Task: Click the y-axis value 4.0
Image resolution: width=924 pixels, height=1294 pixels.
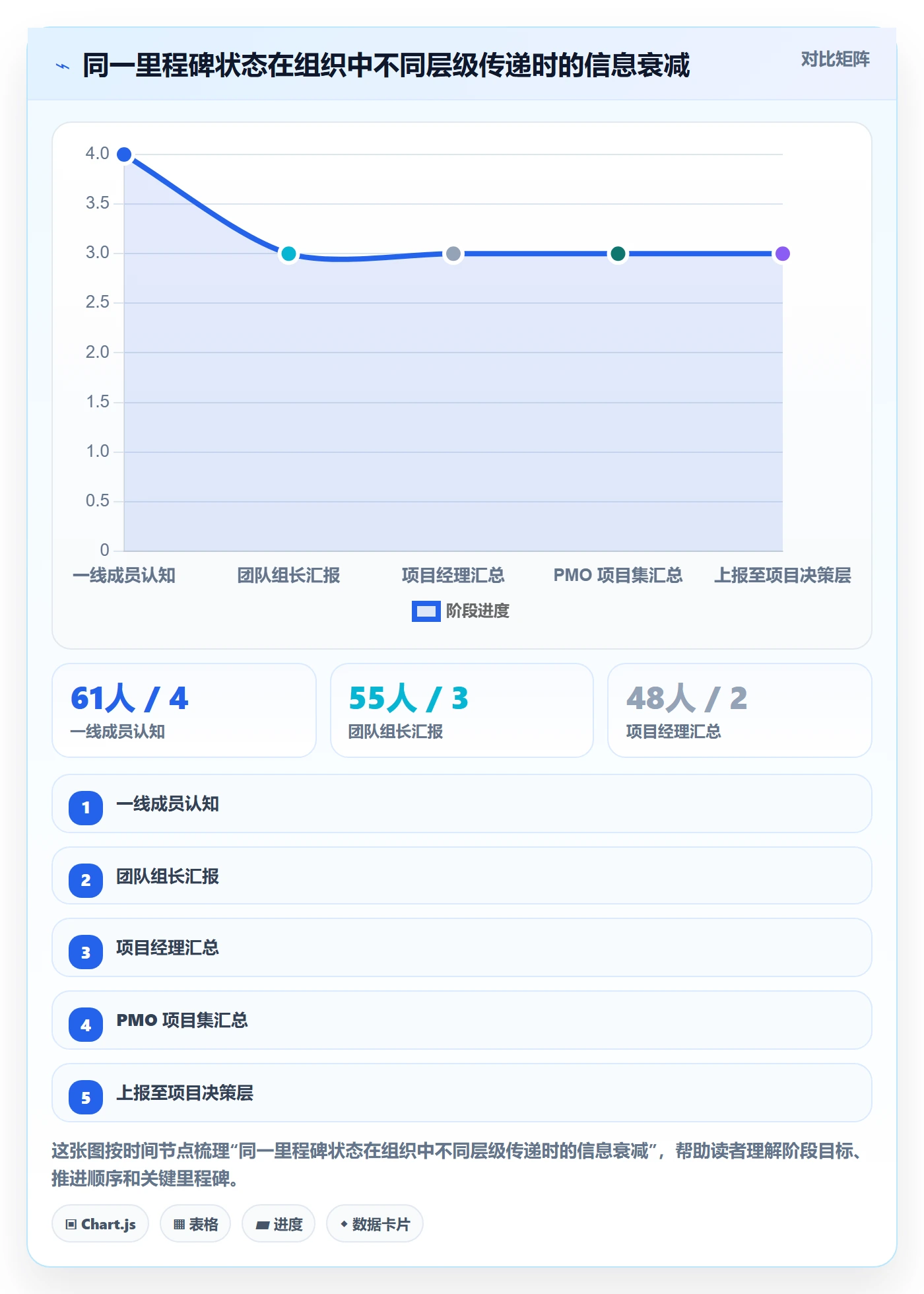Action: pyautogui.click(x=98, y=154)
